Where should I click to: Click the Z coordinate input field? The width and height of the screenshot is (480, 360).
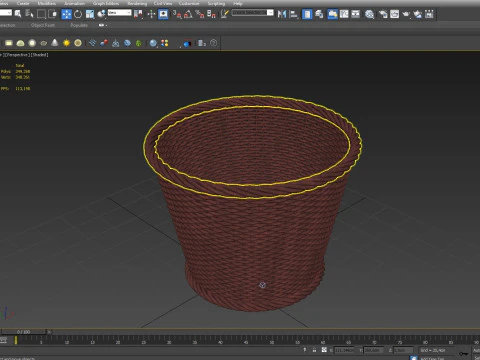point(403,350)
